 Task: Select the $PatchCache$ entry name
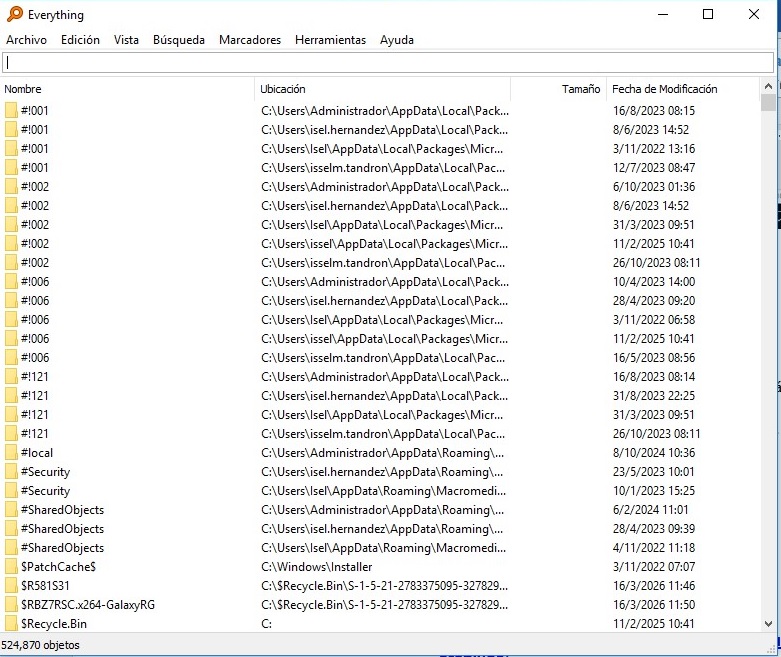58,566
